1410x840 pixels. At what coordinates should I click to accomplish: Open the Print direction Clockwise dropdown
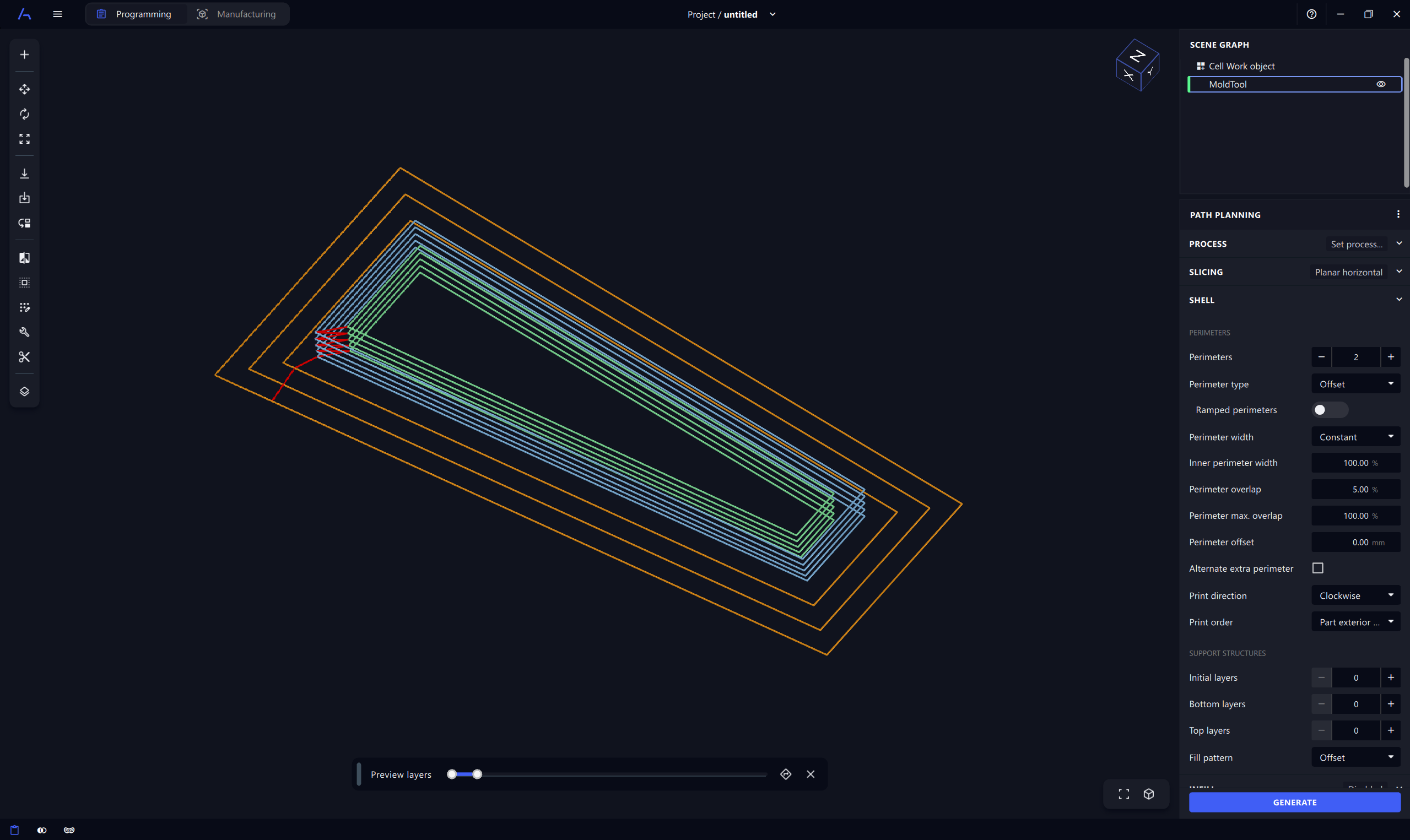(x=1355, y=595)
